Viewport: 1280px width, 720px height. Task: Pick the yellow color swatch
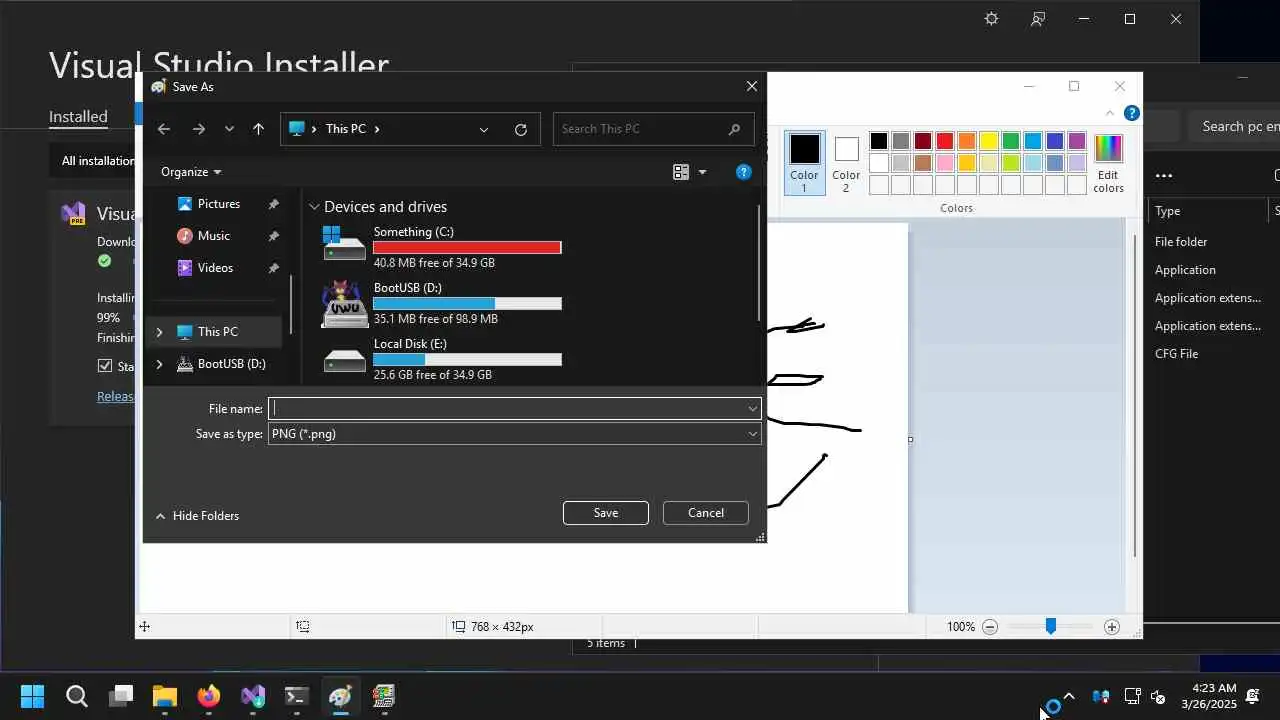[989, 141]
